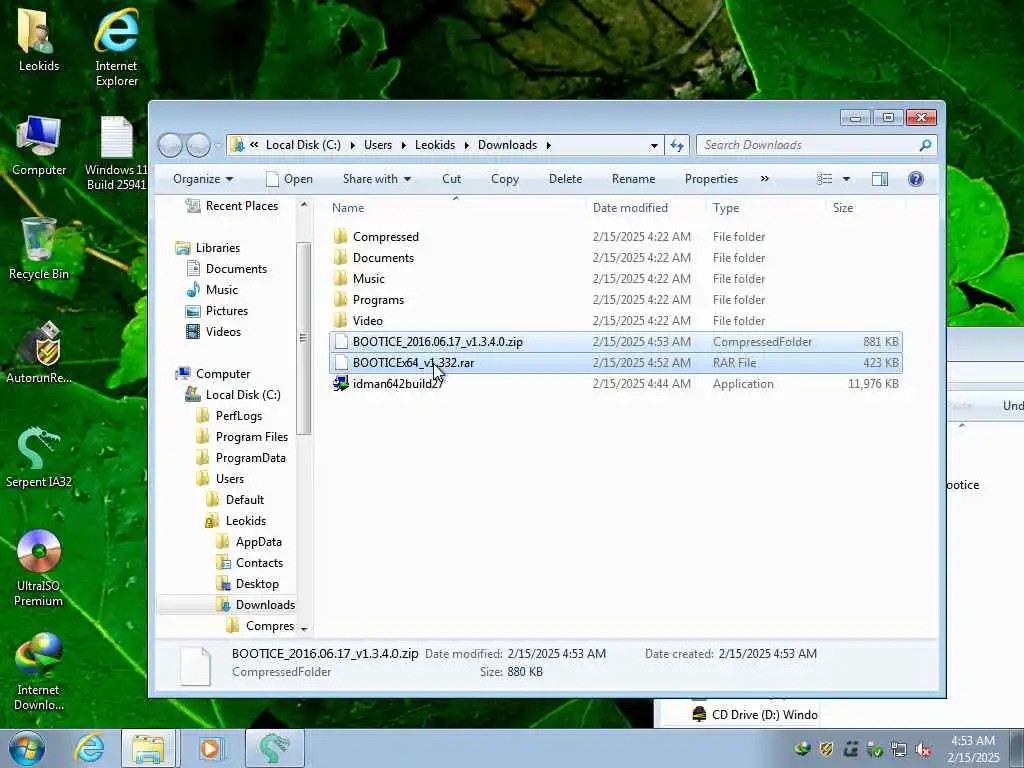The image size is (1024, 768).
Task: Expand the arrow after Downloads breadcrumb
Action: click(549, 146)
